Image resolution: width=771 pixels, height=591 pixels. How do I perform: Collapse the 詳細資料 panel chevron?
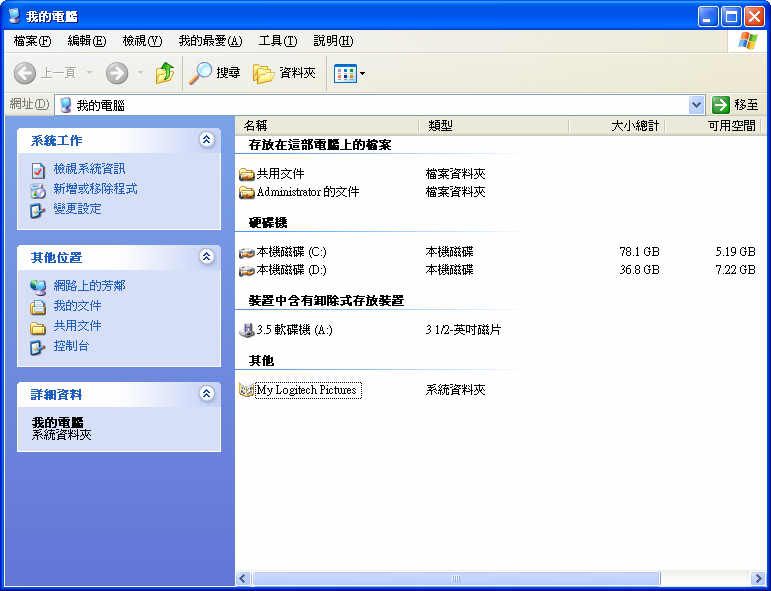point(207,393)
